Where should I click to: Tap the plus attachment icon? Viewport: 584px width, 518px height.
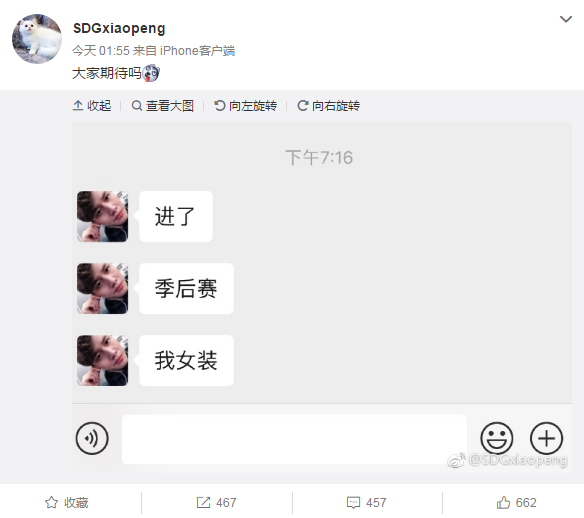(x=546, y=438)
